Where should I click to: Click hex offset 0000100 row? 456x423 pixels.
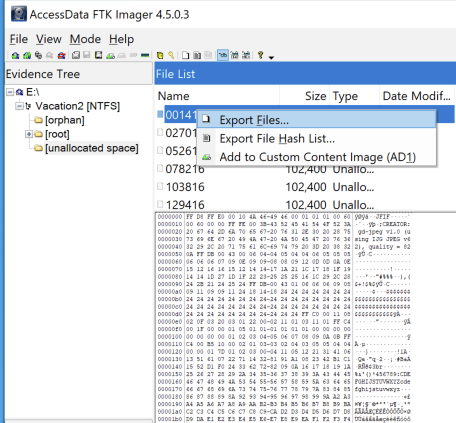(x=170, y=336)
